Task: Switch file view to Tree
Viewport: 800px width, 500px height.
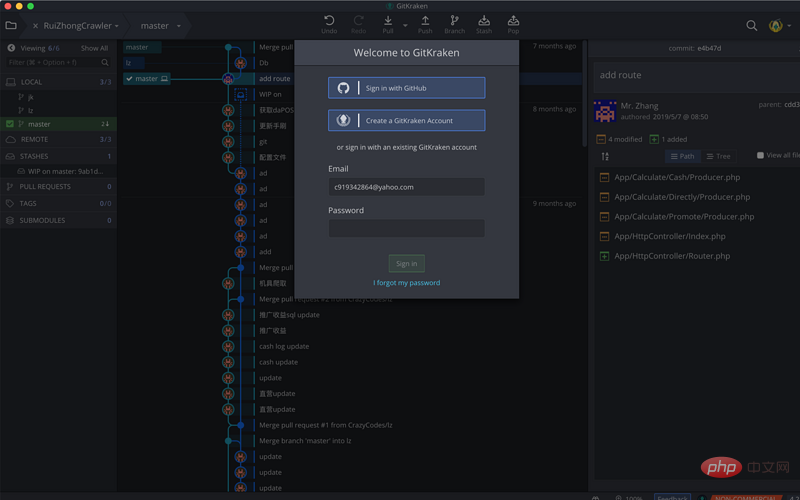Action: pos(718,156)
